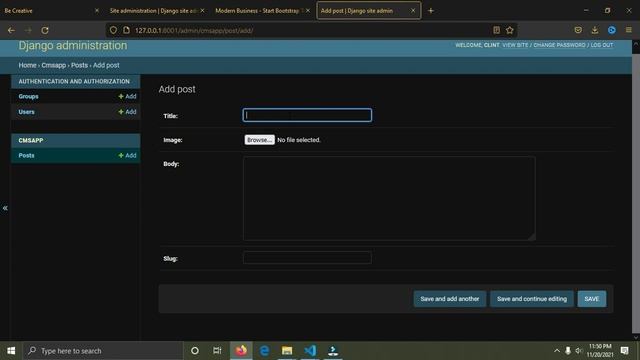Screen dimensions: 640x360
Task: Click Save and add another
Action: pos(450,299)
